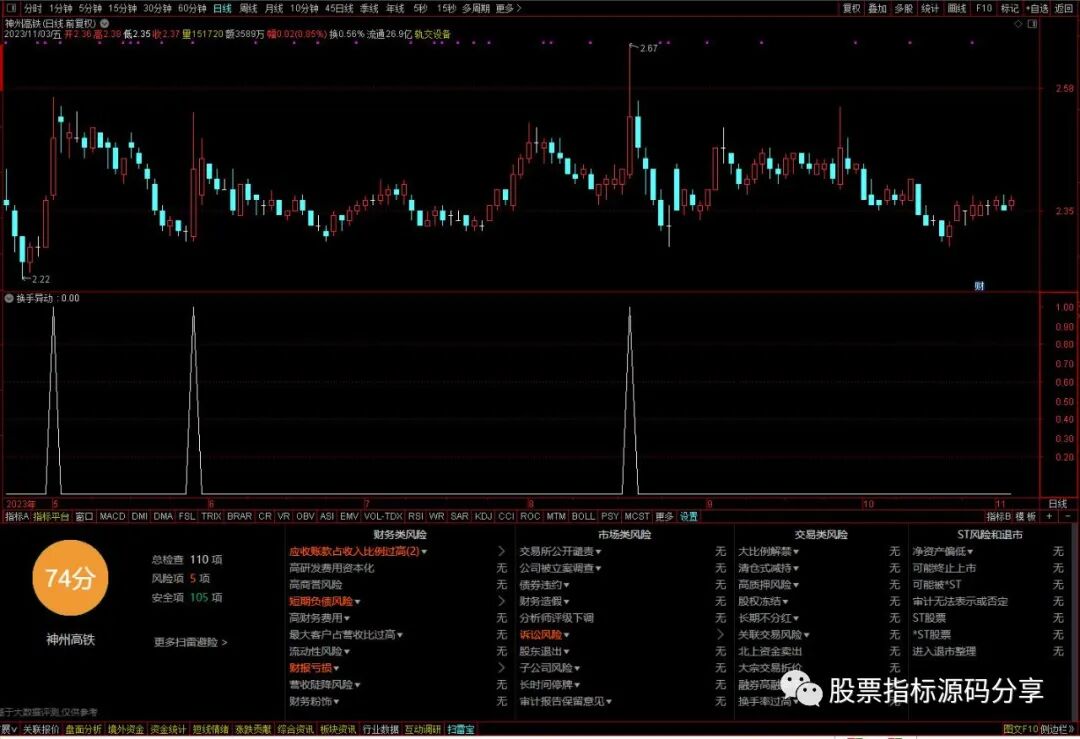This screenshot has height=739, width=1080.
Task: Expand the 短期负债风险 item
Action: 324,601
